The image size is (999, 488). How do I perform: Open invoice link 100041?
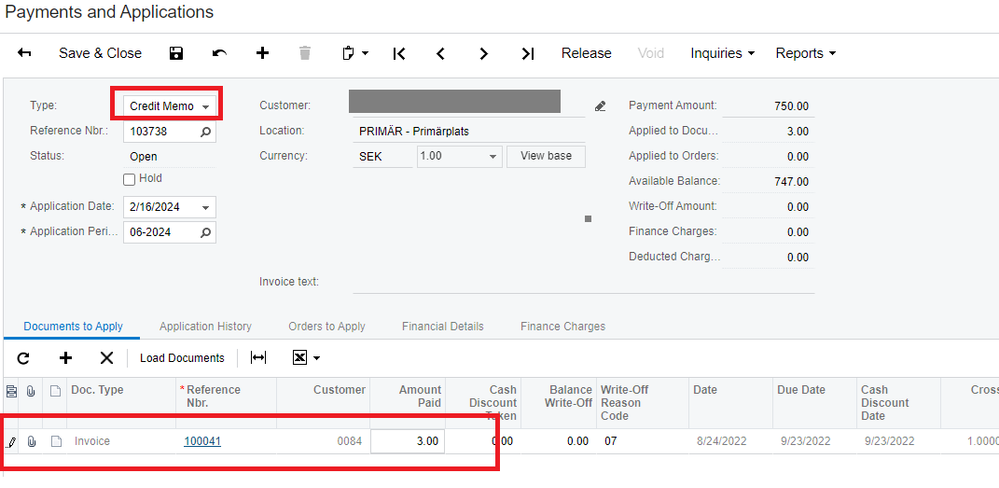203,441
